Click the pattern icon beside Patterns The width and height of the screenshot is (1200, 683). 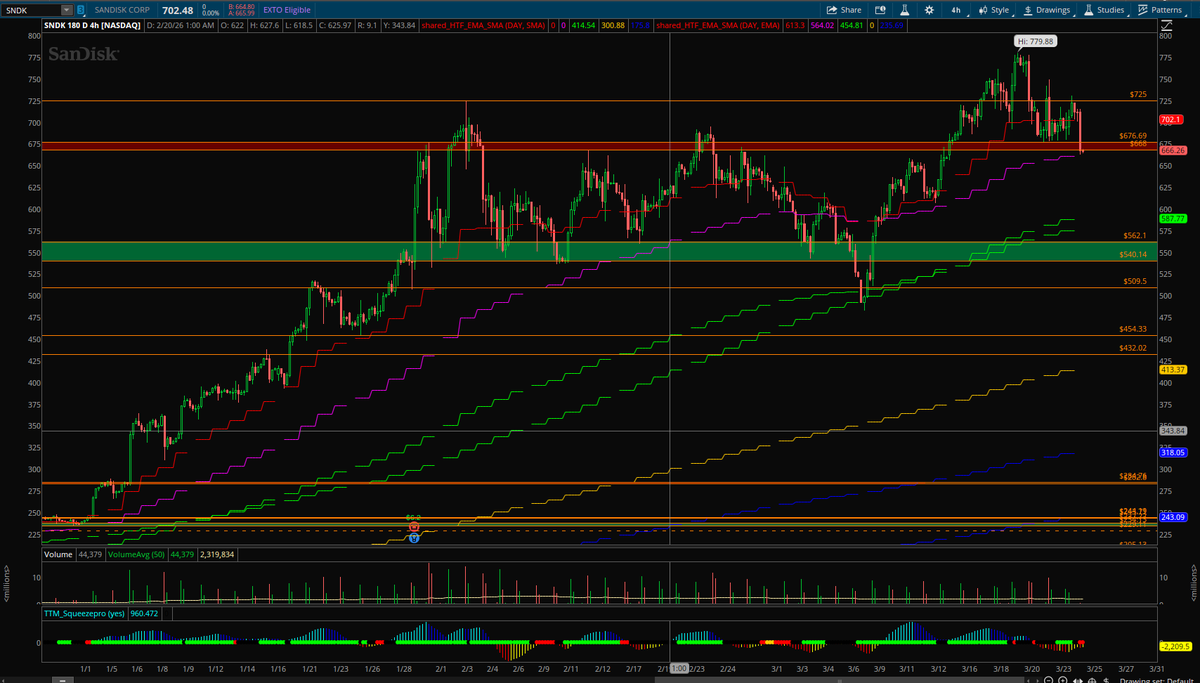(x=1143, y=9)
